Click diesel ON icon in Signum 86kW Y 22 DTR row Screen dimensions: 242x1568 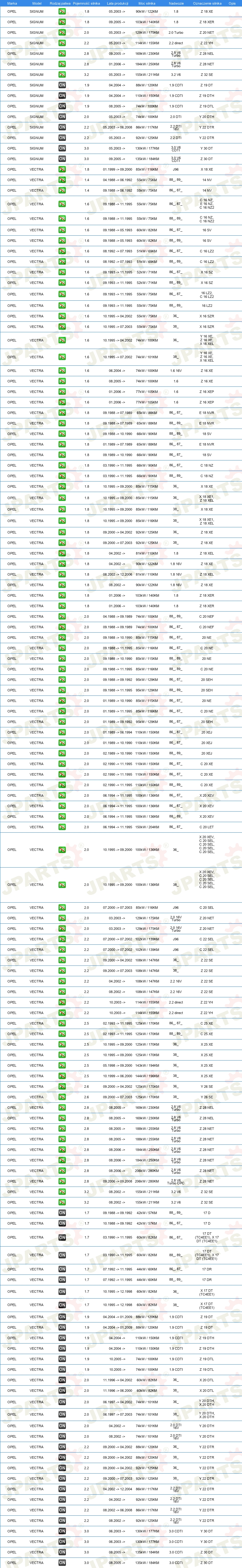pos(62,127)
